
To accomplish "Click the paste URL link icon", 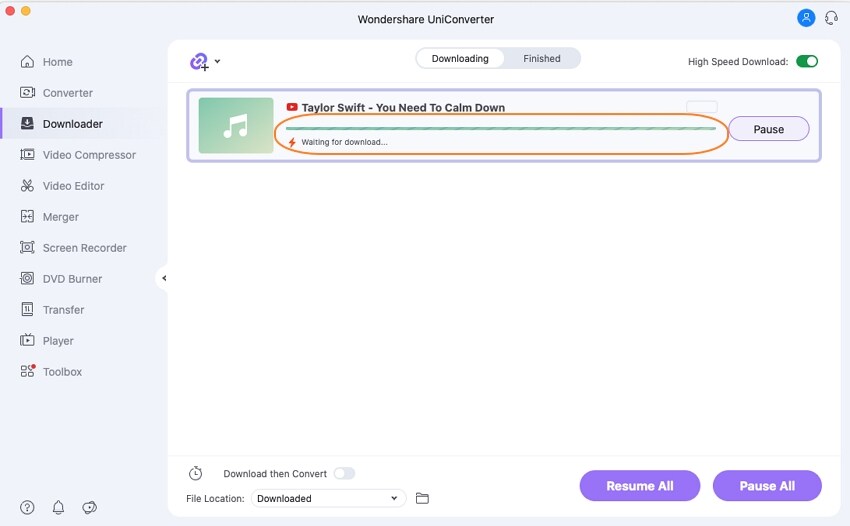I will tap(199, 62).
